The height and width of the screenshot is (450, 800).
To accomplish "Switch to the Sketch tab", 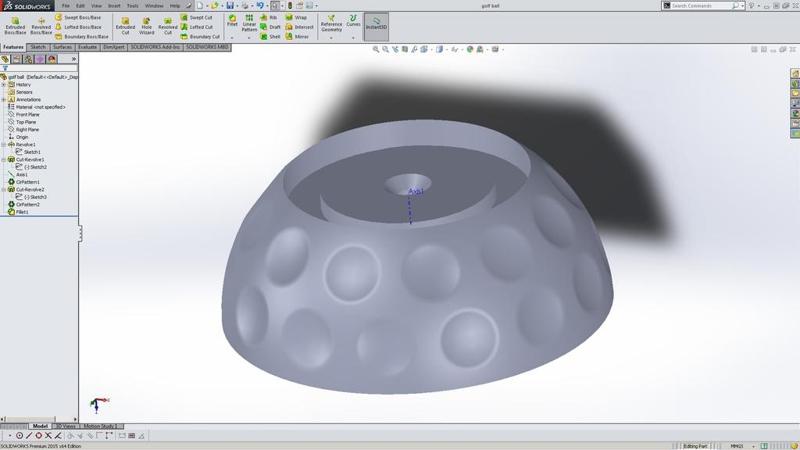I will [x=38, y=47].
